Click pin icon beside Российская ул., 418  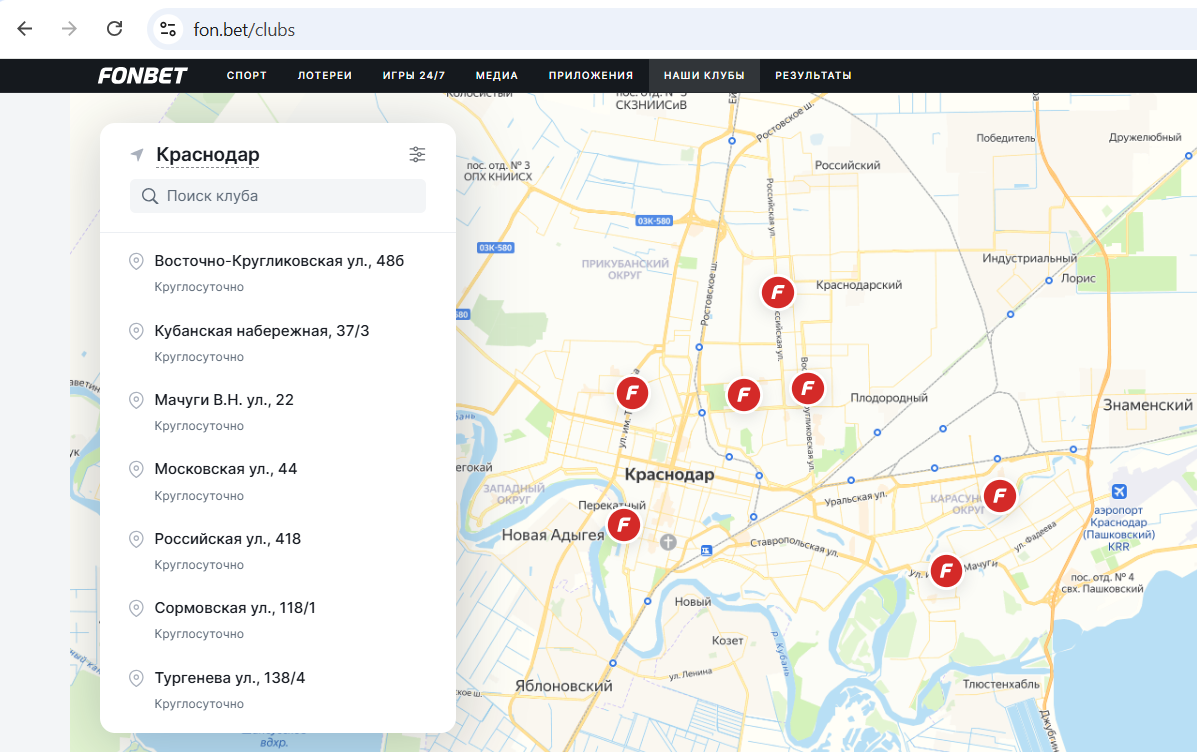tap(136, 539)
